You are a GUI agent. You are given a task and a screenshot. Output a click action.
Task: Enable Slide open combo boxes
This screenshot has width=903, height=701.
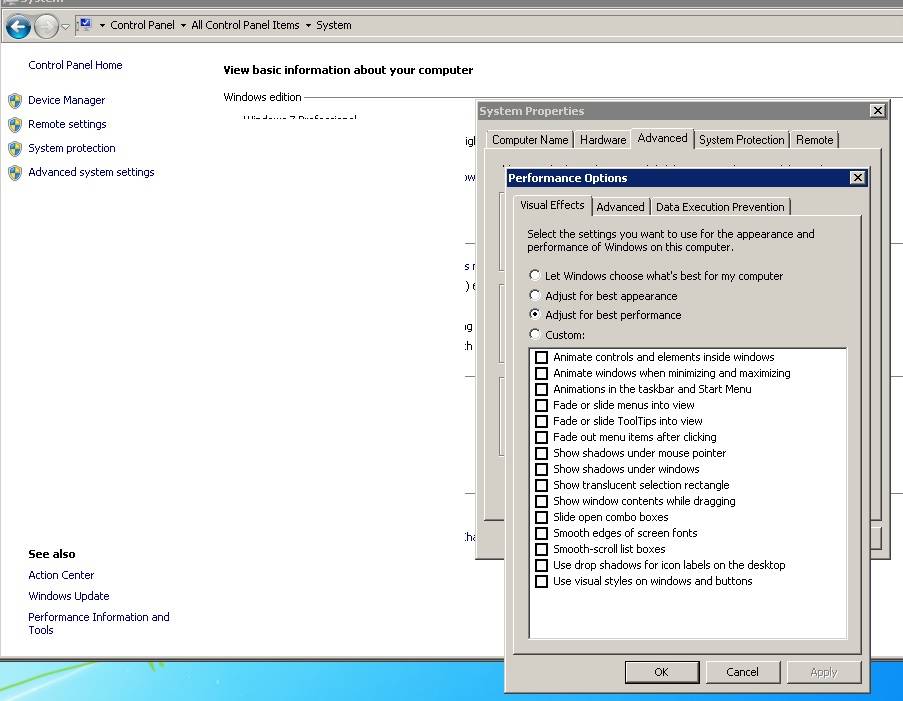pyautogui.click(x=541, y=517)
